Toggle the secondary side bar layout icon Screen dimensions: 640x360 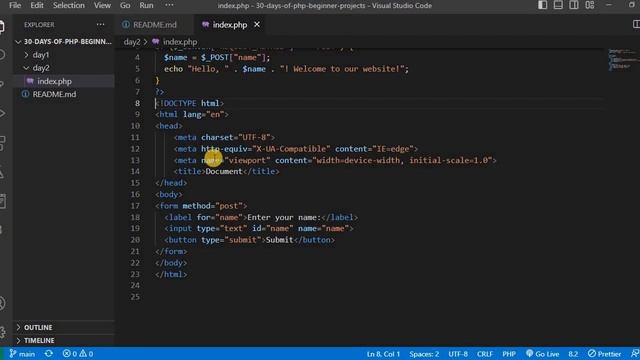tap(573, 5)
